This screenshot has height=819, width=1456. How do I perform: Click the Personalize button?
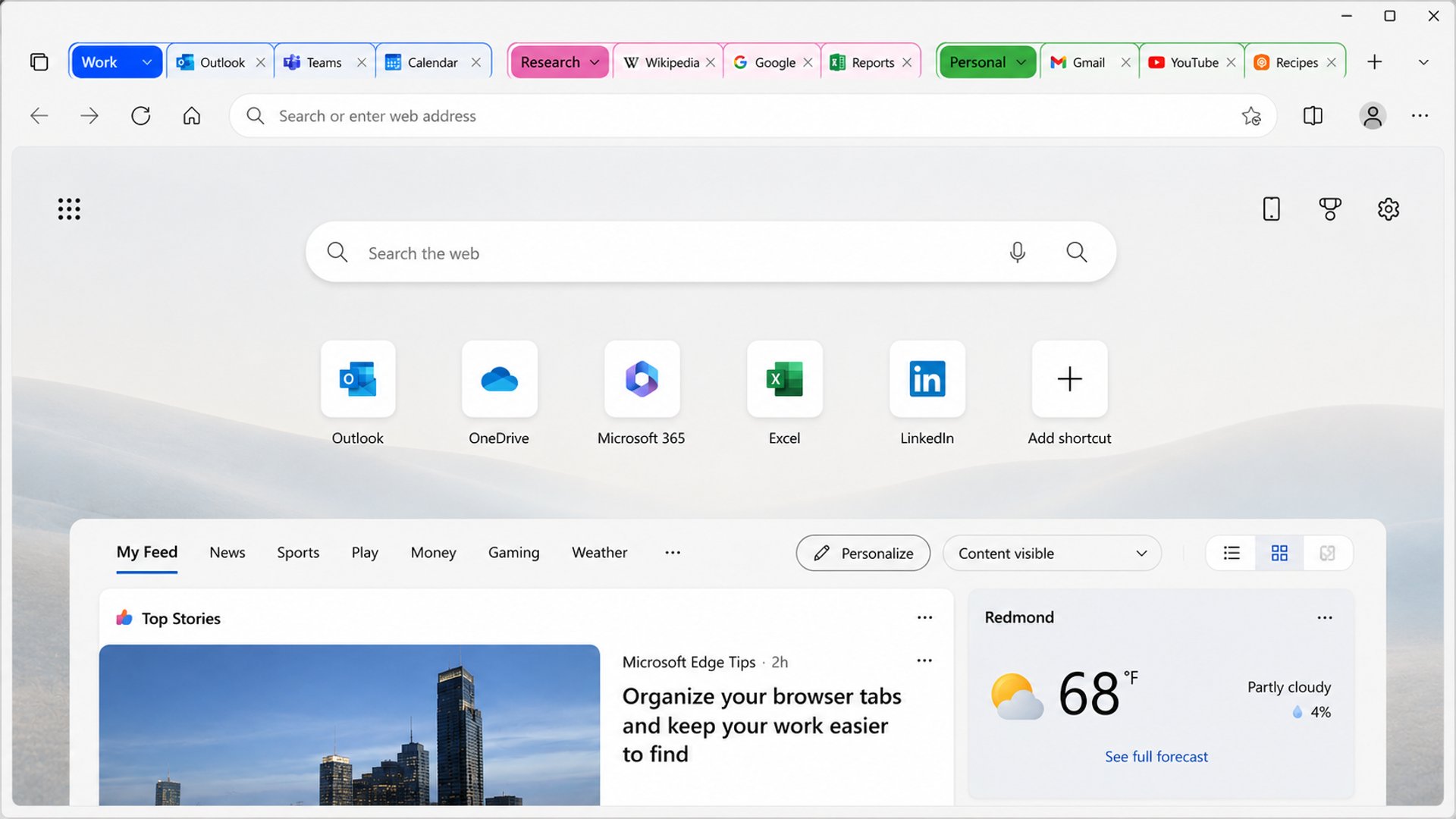(x=863, y=554)
